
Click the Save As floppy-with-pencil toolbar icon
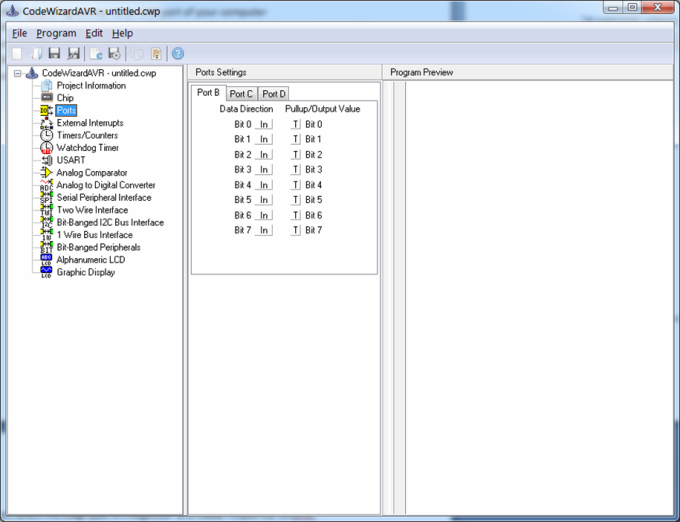click(x=73, y=53)
